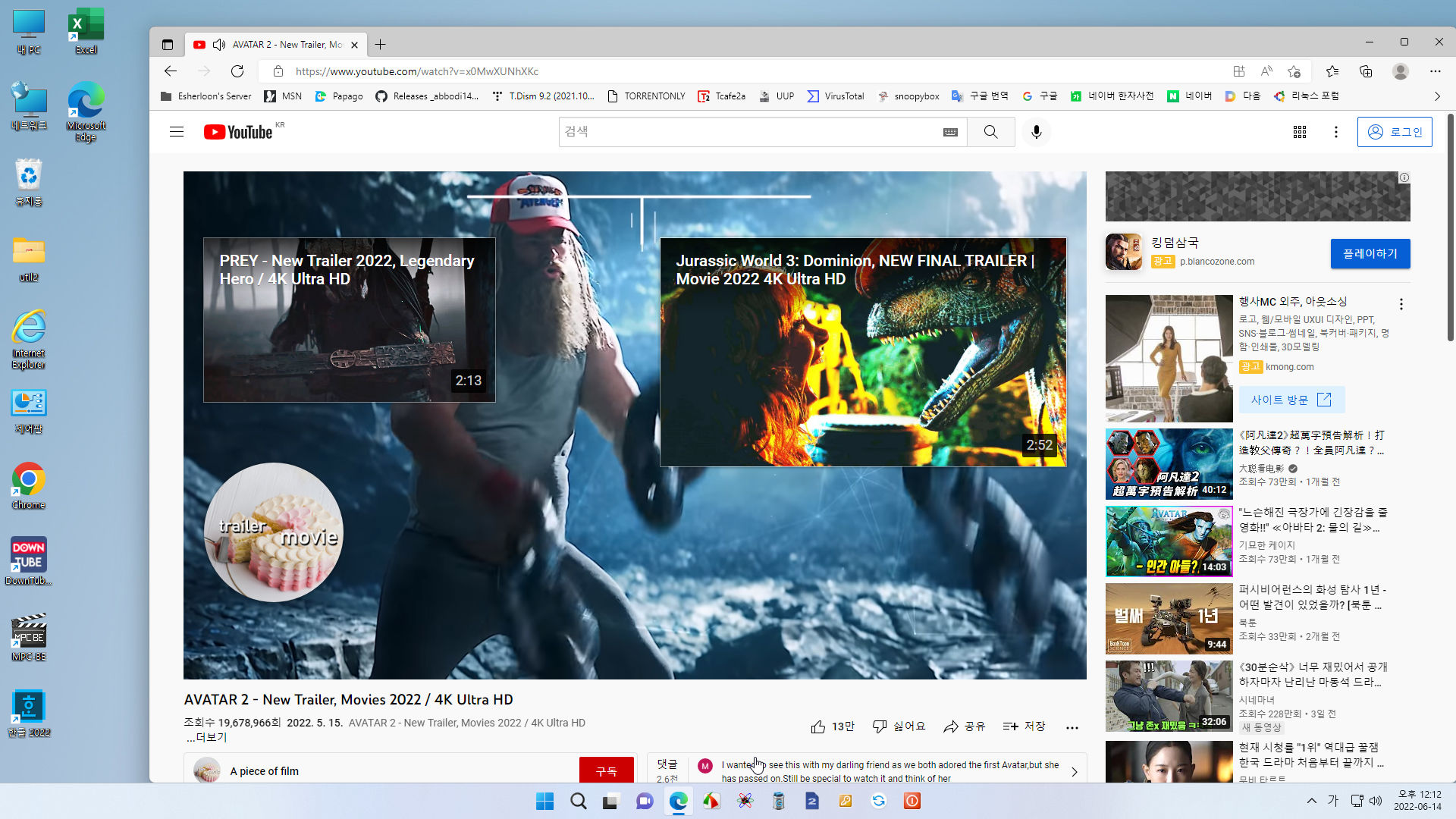
Task: Open Jurassic World 3 end-screen card
Action: (x=863, y=352)
